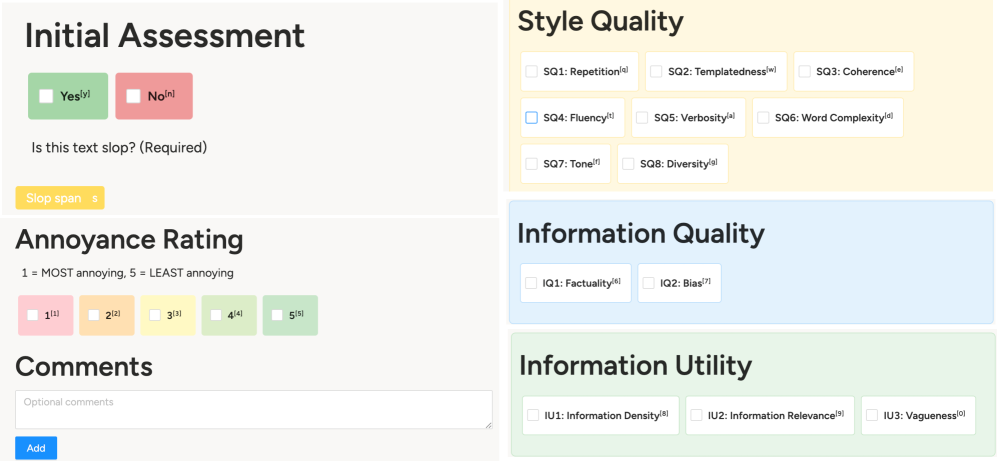Viewport: 997px width, 461px height.
Task: Select annoyance rating 4
Action: 216,315
